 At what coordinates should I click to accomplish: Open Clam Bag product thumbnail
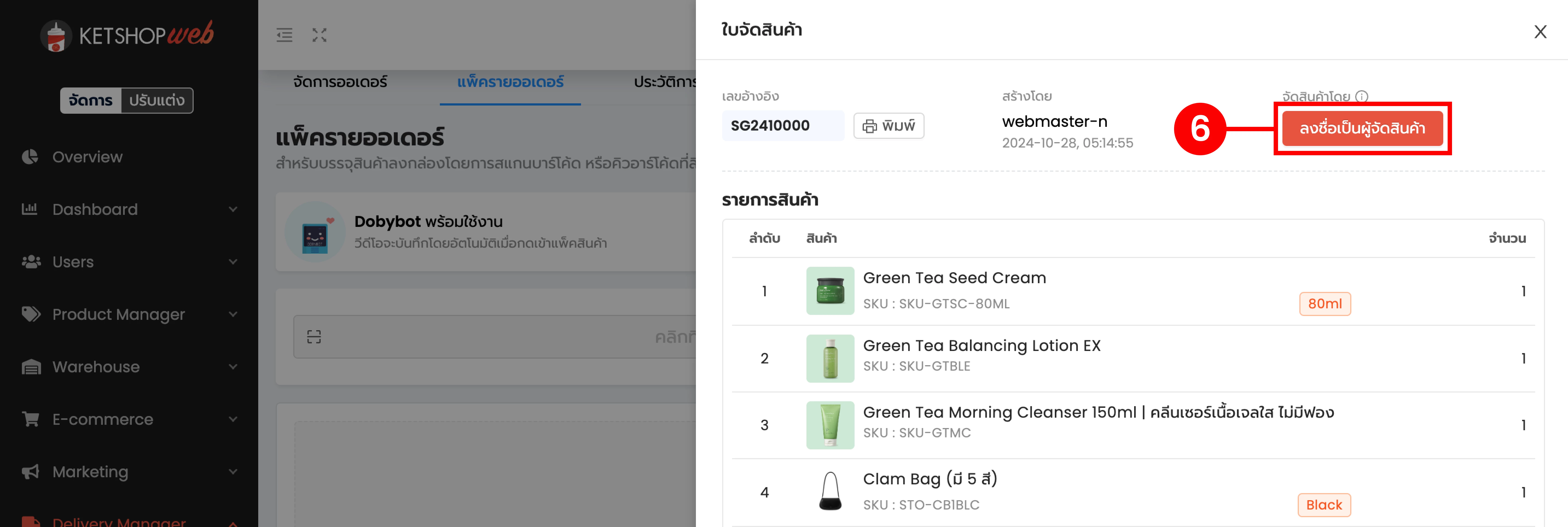(x=830, y=492)
